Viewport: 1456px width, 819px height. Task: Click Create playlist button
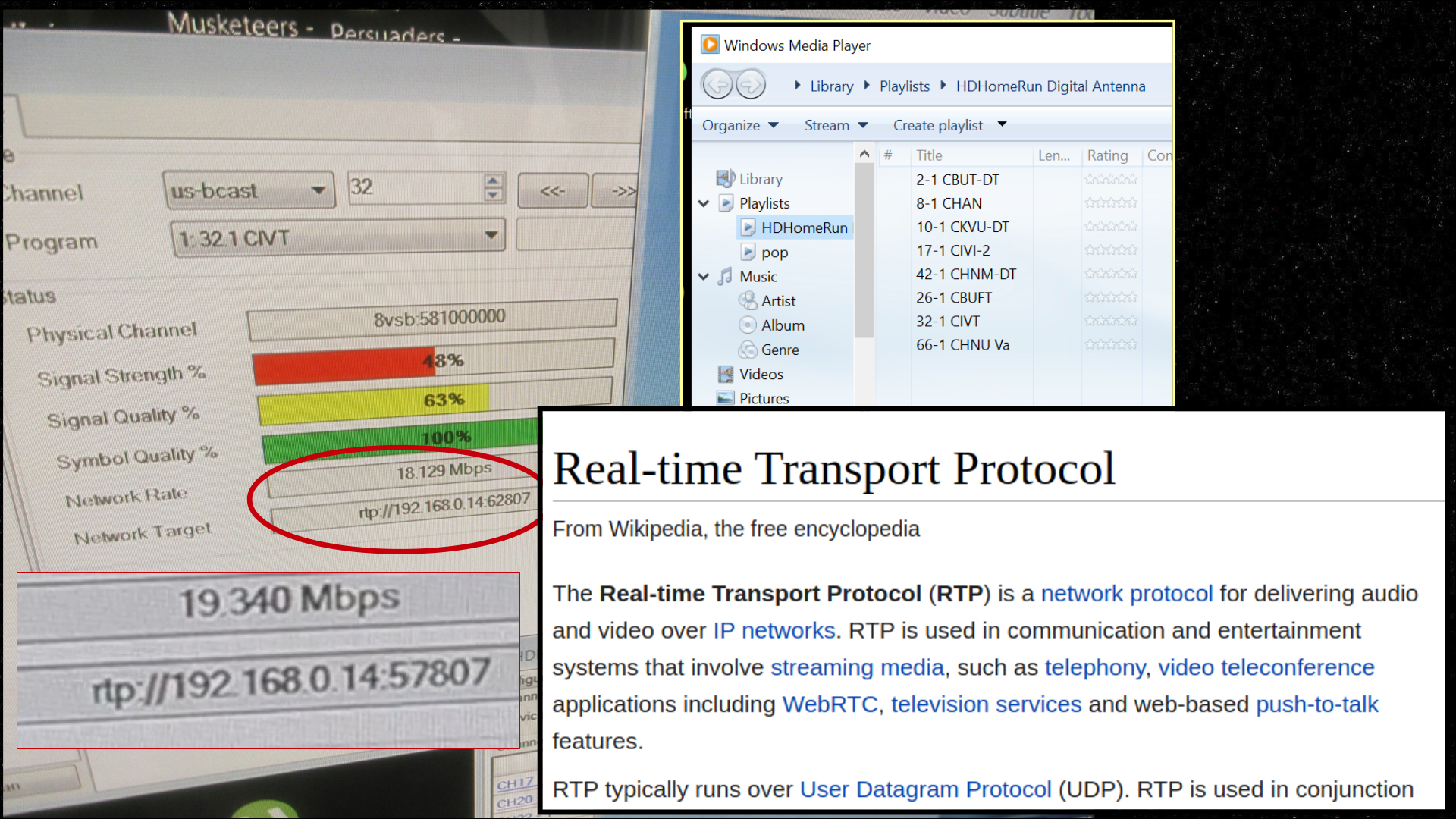(937, 125)
